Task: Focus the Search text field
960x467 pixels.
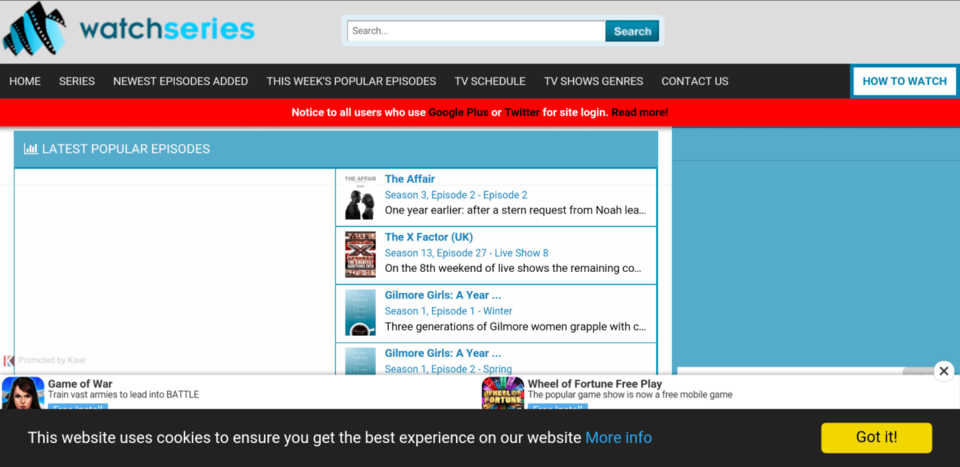Action: [476, 31]
